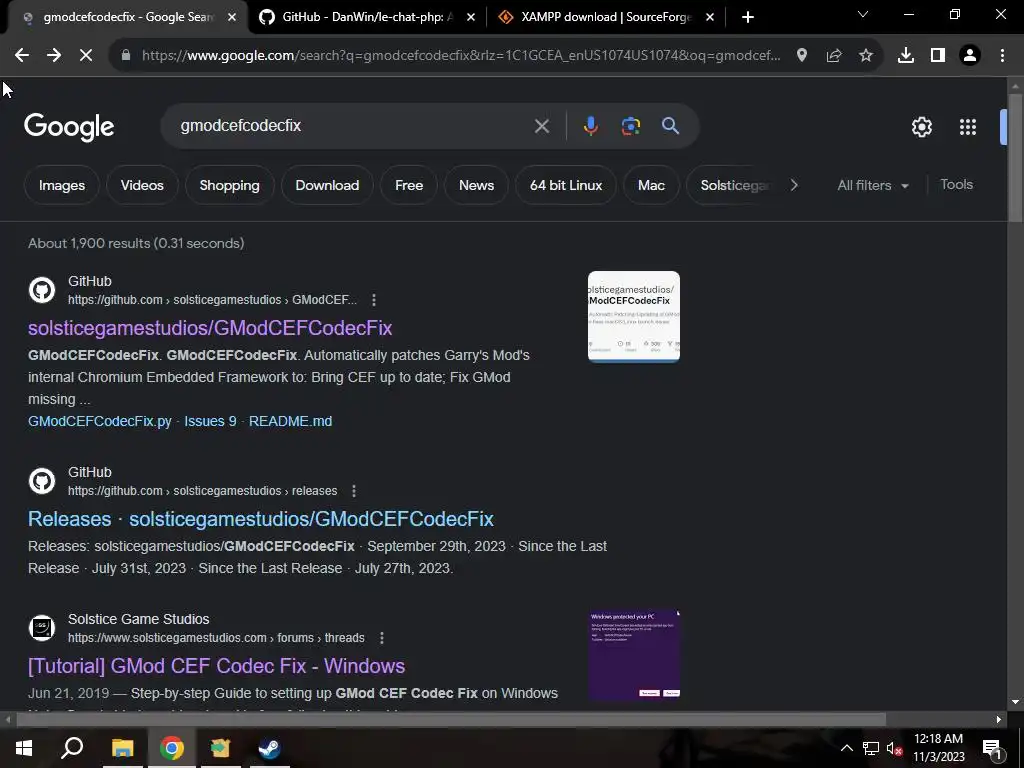The width and height of the screenshot is (1024, 768).
Task: Start voice search with microphone icon
Action: [x=590, y=126]
